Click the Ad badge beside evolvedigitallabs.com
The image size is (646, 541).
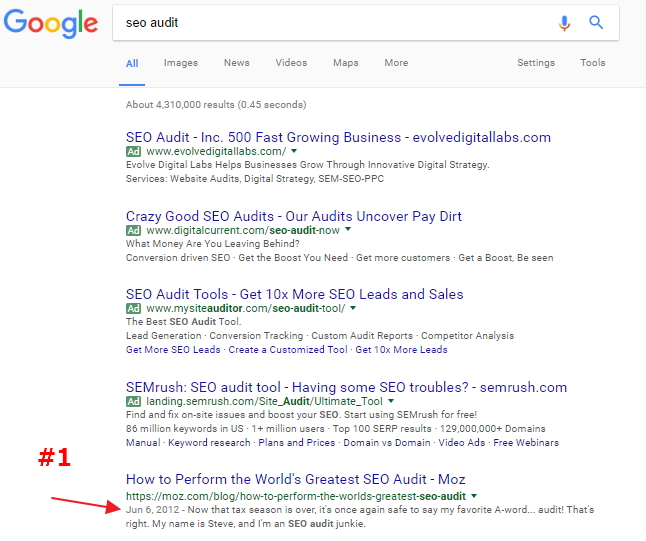(133, 152)
